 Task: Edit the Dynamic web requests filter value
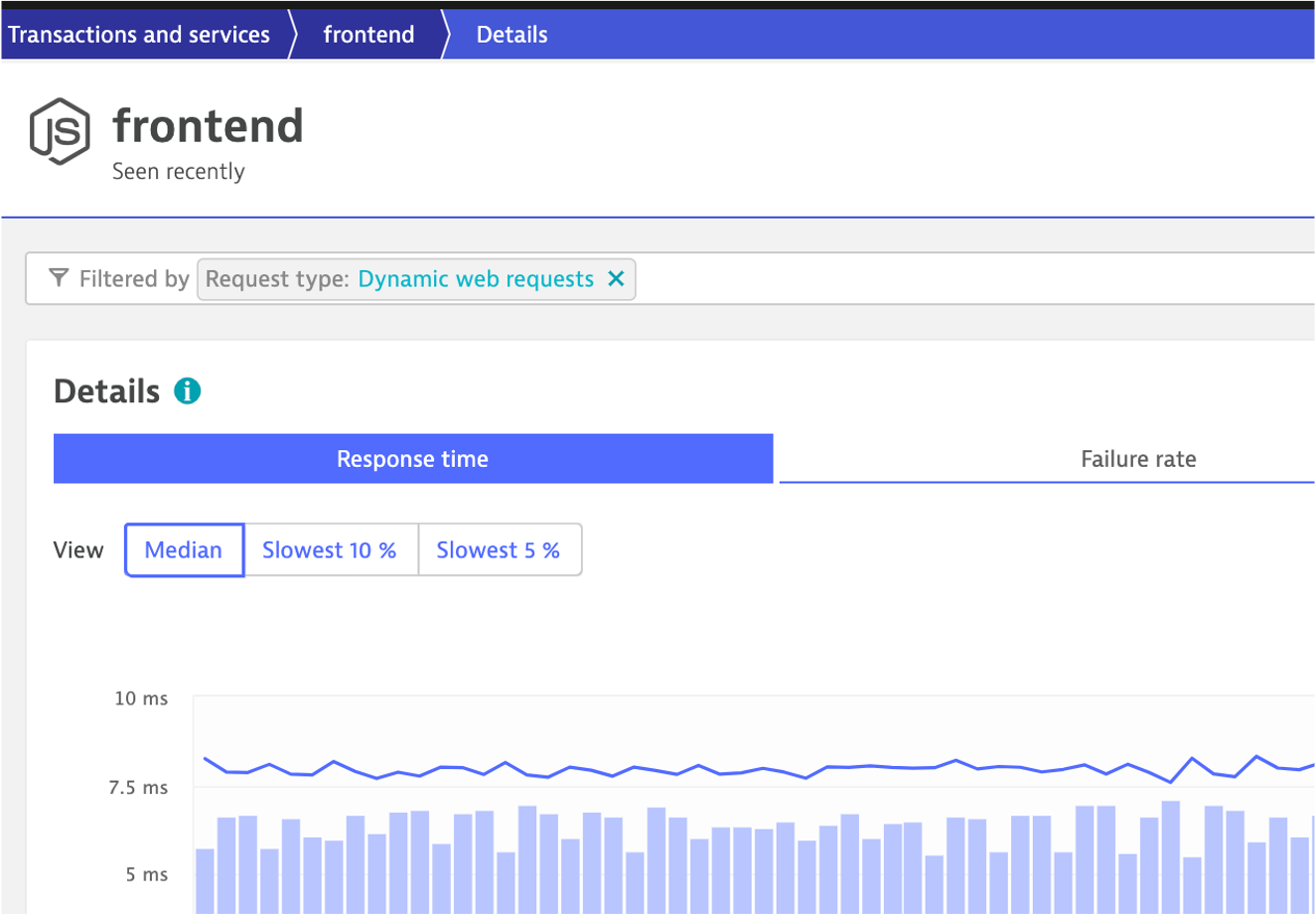pyautogui.click(x=476, y=279)
